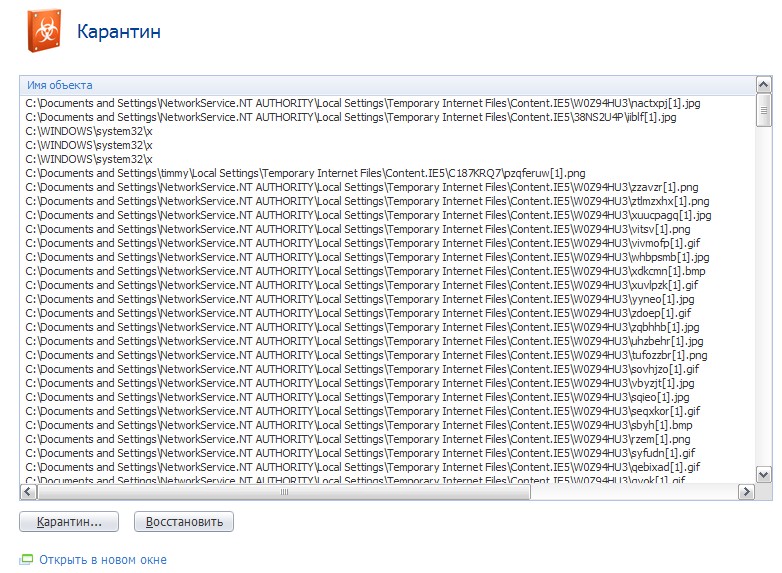
Task: Choose the xdkcmn[1].bmp row
Action: tap(365, 271)
